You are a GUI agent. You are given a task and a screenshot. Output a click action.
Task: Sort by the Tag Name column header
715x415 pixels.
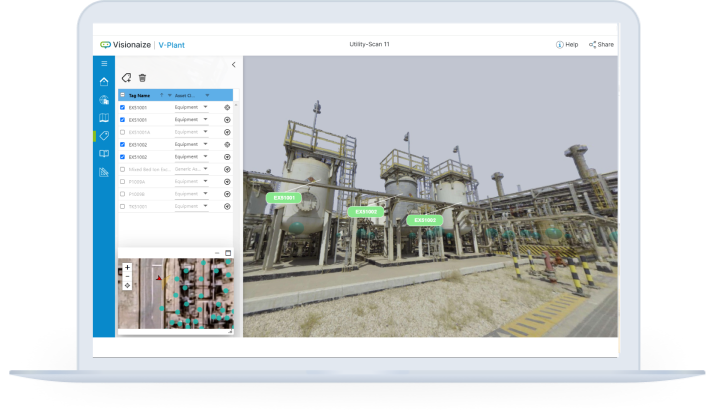(139, 95)
